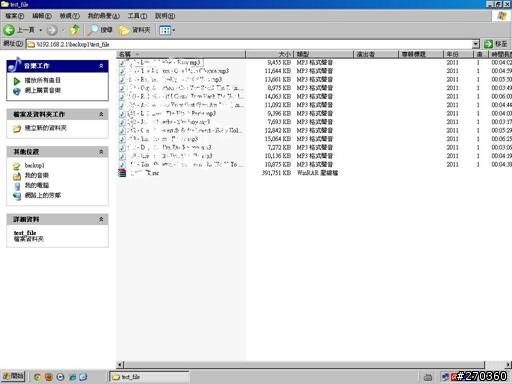Expand the address bar history dropdown
The height and width of the screenshot is (384, 512).
click(475, 44)
